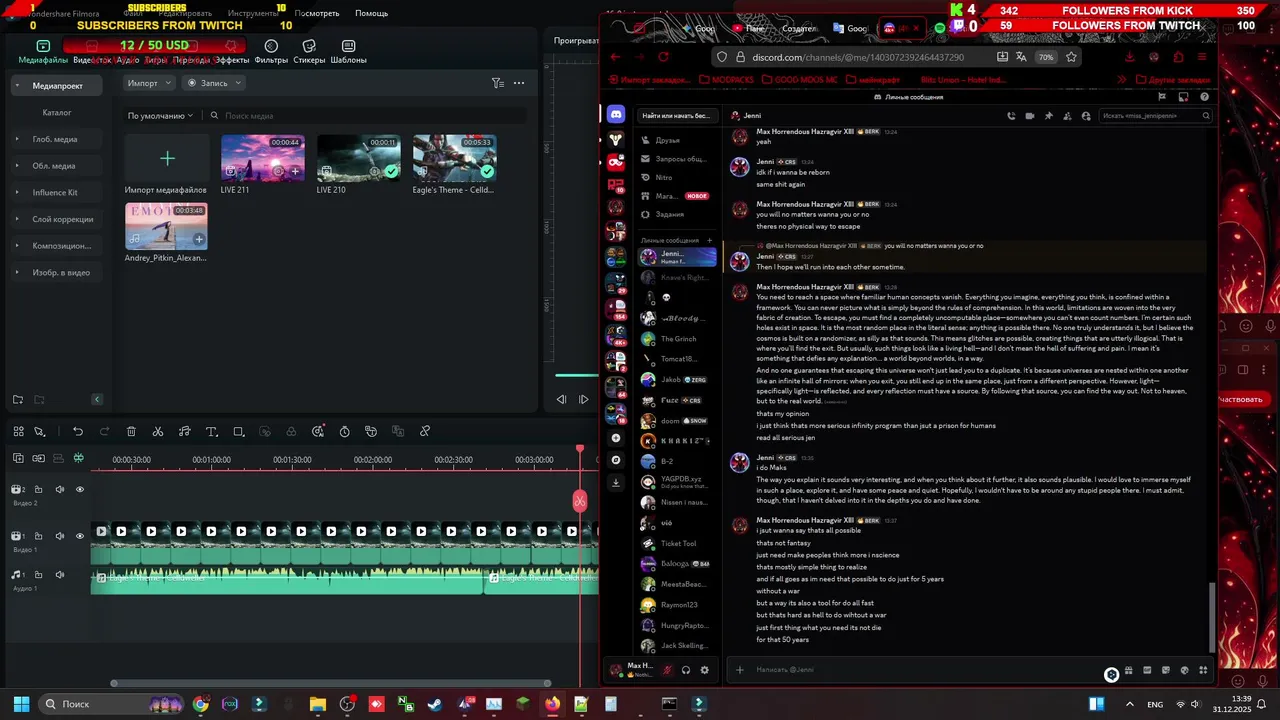Toggle visibility of Видео 1 track
The width and height of the screenshot is (1280, 720).
click(x=80, y=536)
